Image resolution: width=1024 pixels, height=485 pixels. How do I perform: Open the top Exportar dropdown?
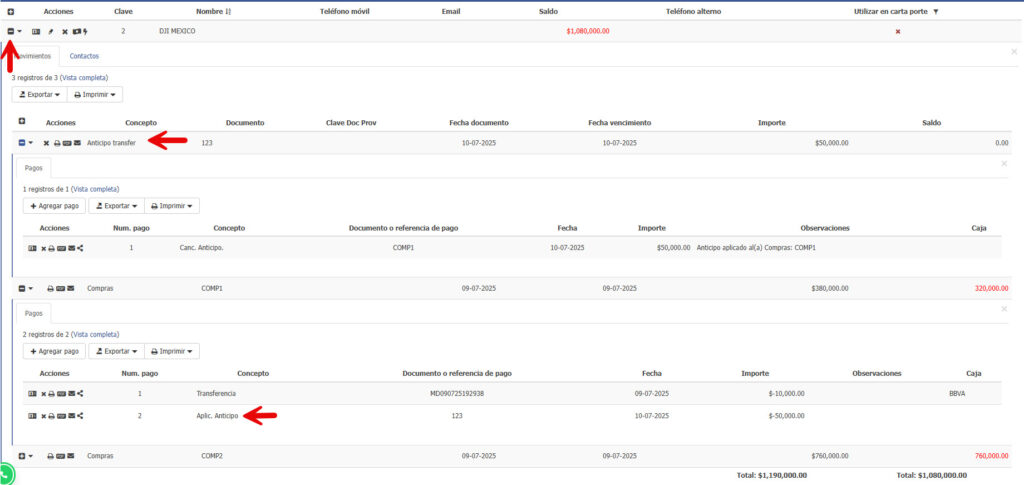[38, 95]
